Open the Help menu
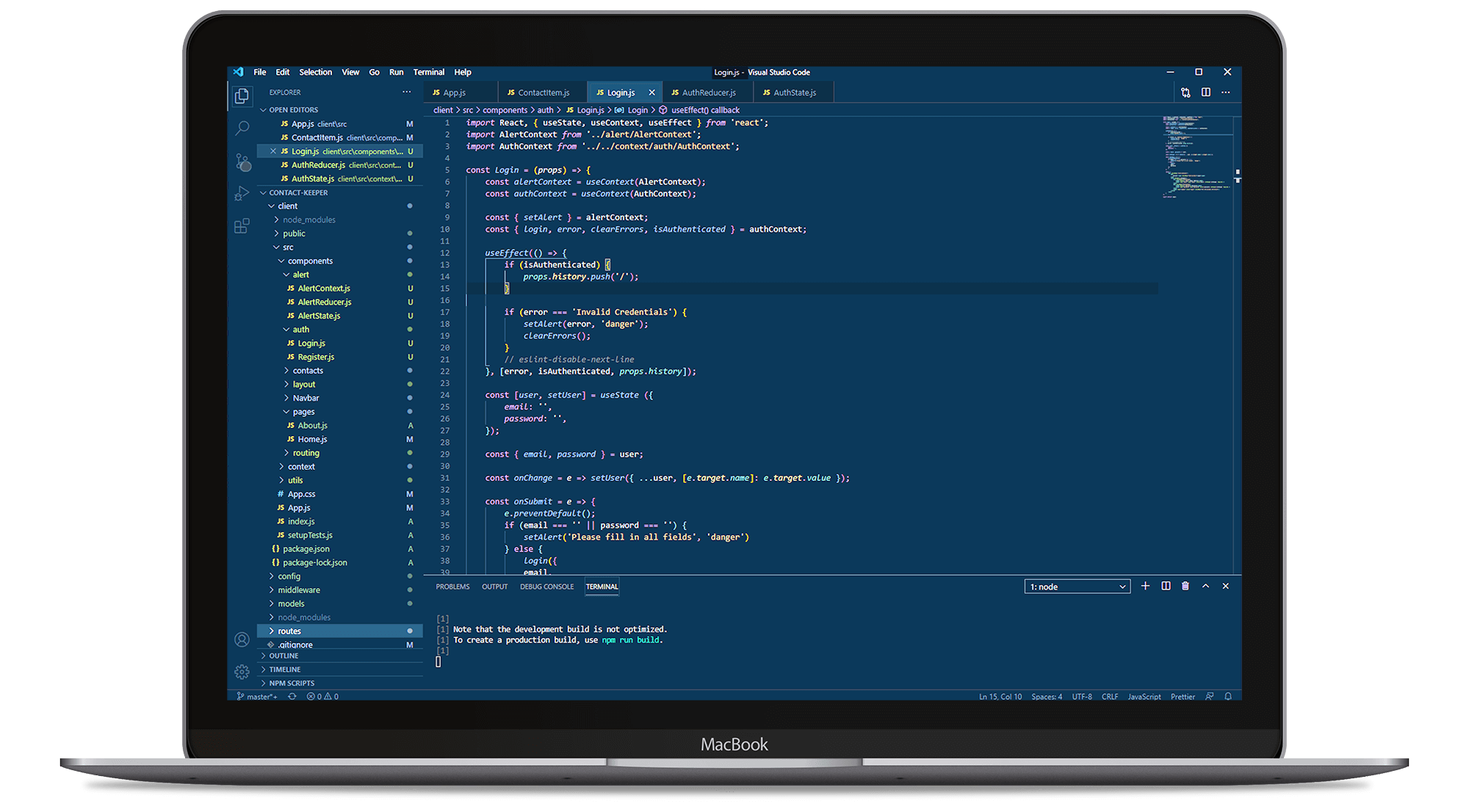This screenshot has width=1469, height=812. click(x=463, y=72)
